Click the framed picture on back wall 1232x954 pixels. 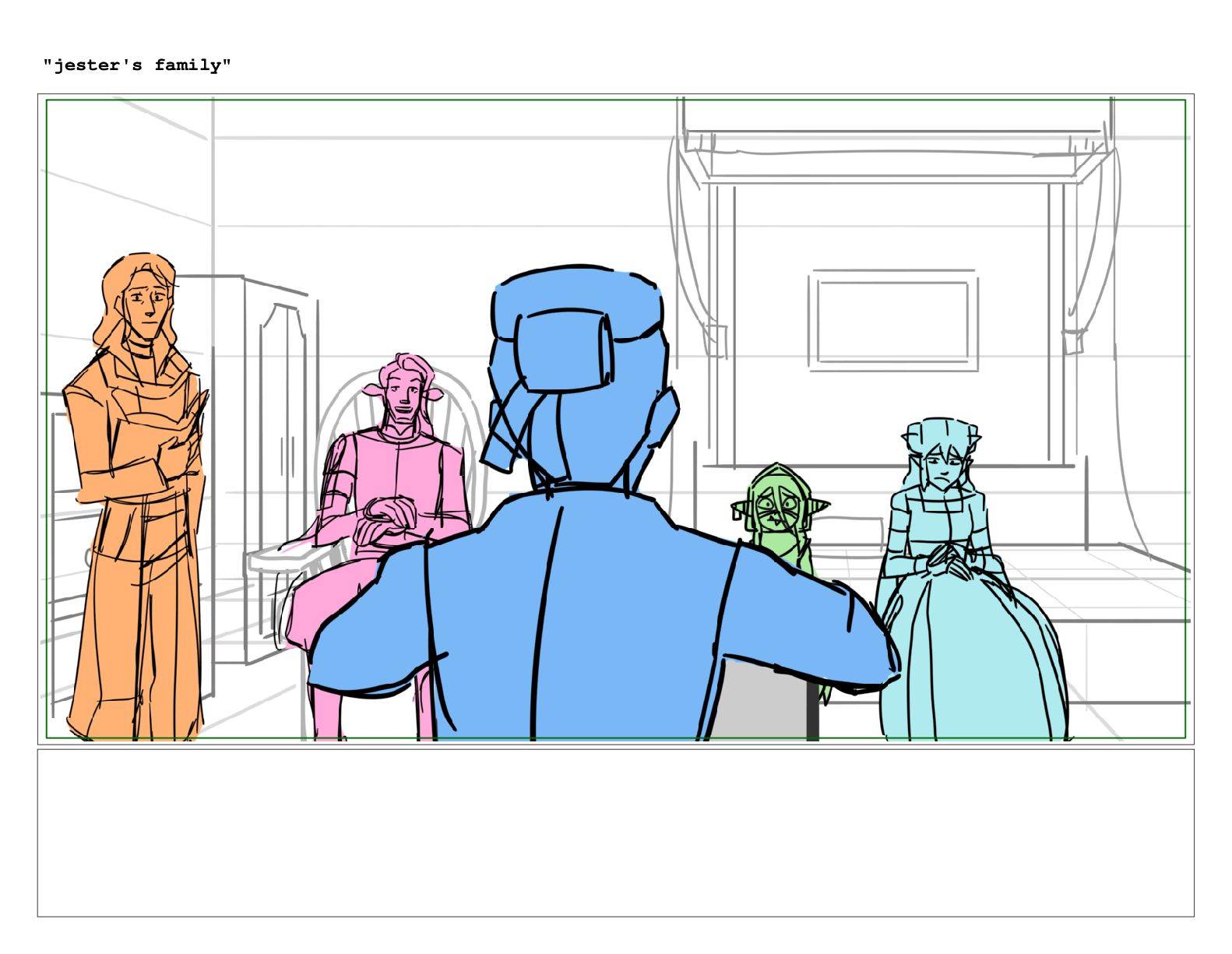pyautogui.click(x=892, y=320)
